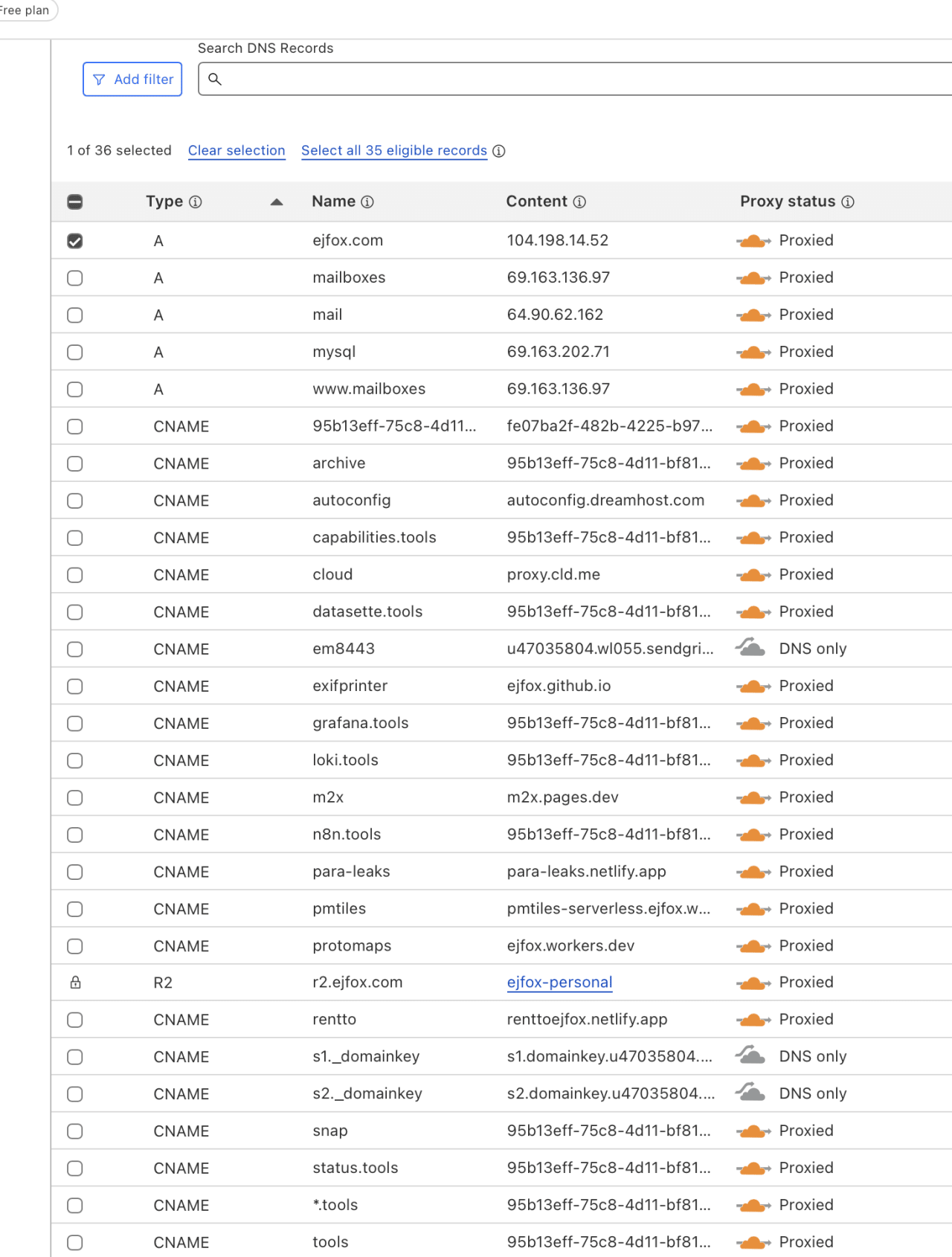Screen dimensions: 952x1257
Task: Click the para-leaks.netlify.app content
Action: [x=587, y=872]
